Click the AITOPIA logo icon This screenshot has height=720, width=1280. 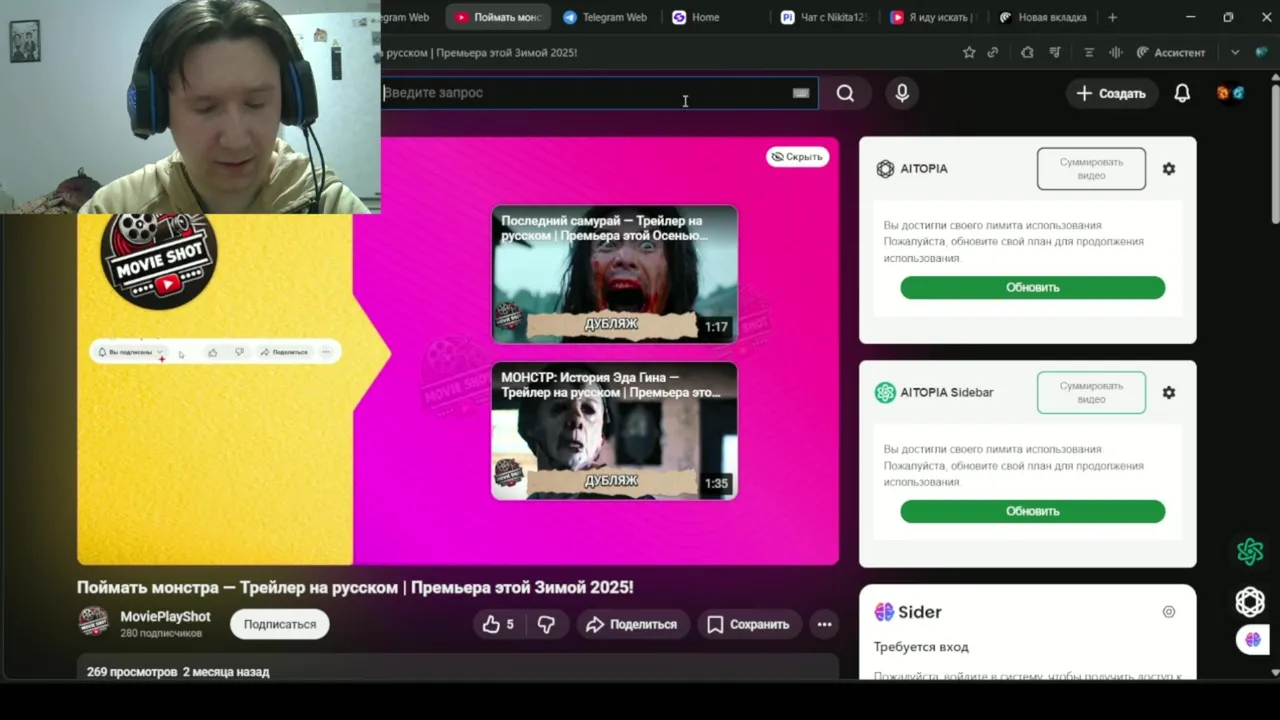[885, 169]
